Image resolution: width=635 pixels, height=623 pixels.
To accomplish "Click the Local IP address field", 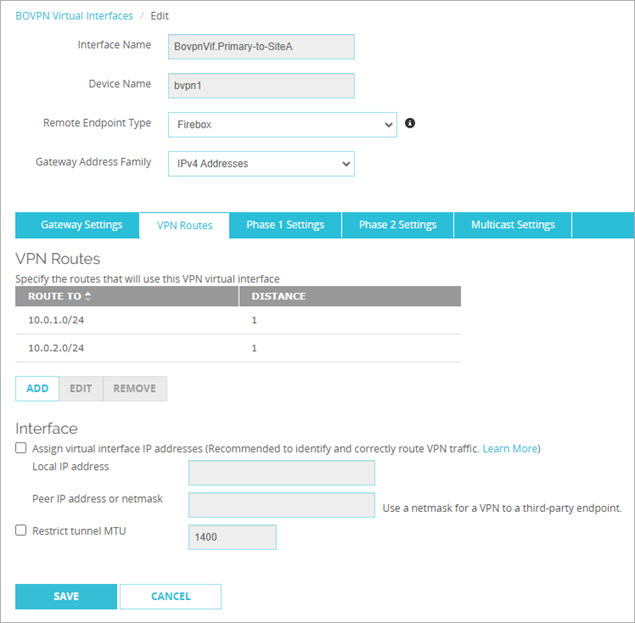I will [x=281, y=473].
